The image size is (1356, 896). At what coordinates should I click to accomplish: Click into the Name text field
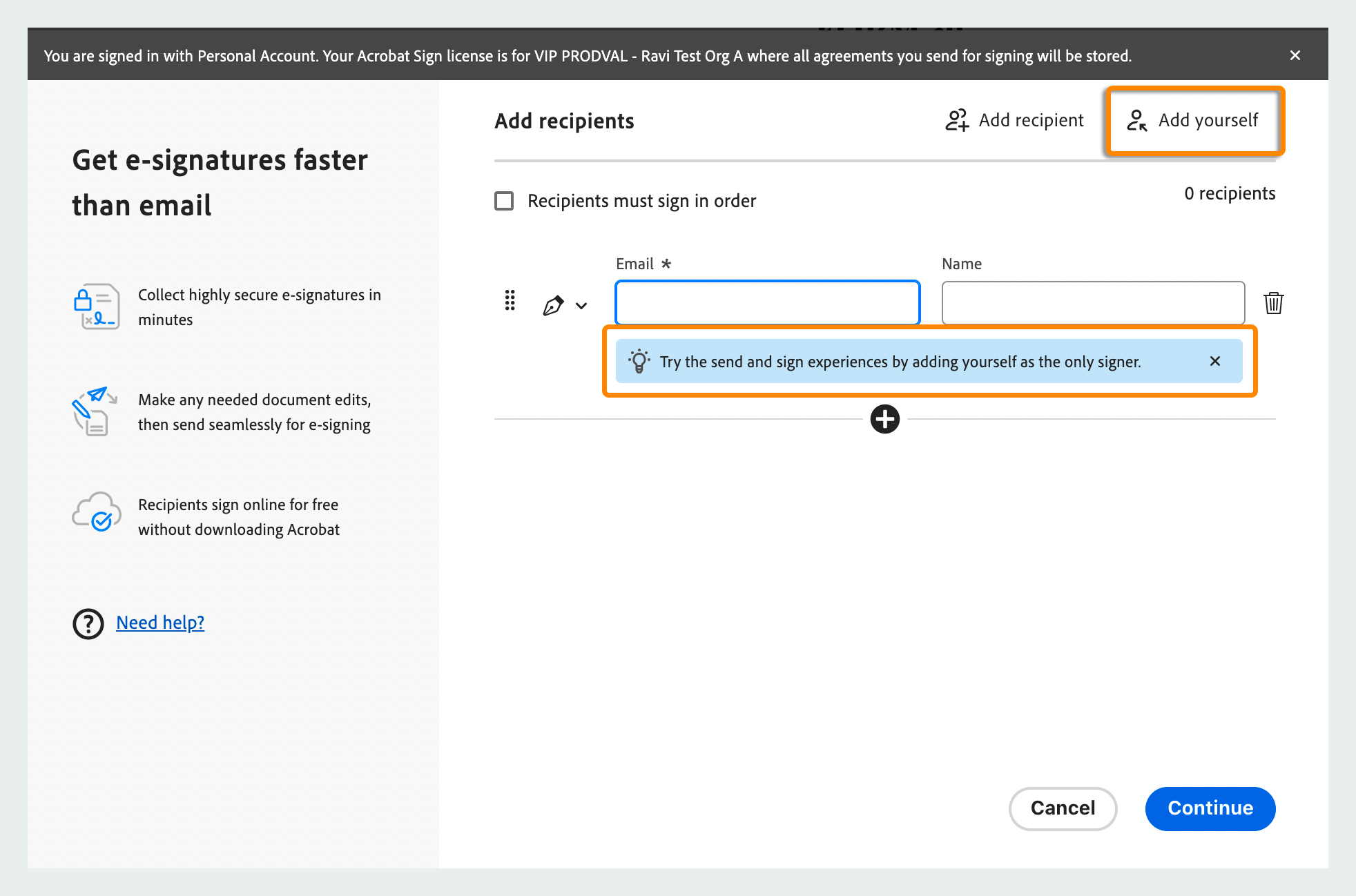click(x=1092, y=302)
